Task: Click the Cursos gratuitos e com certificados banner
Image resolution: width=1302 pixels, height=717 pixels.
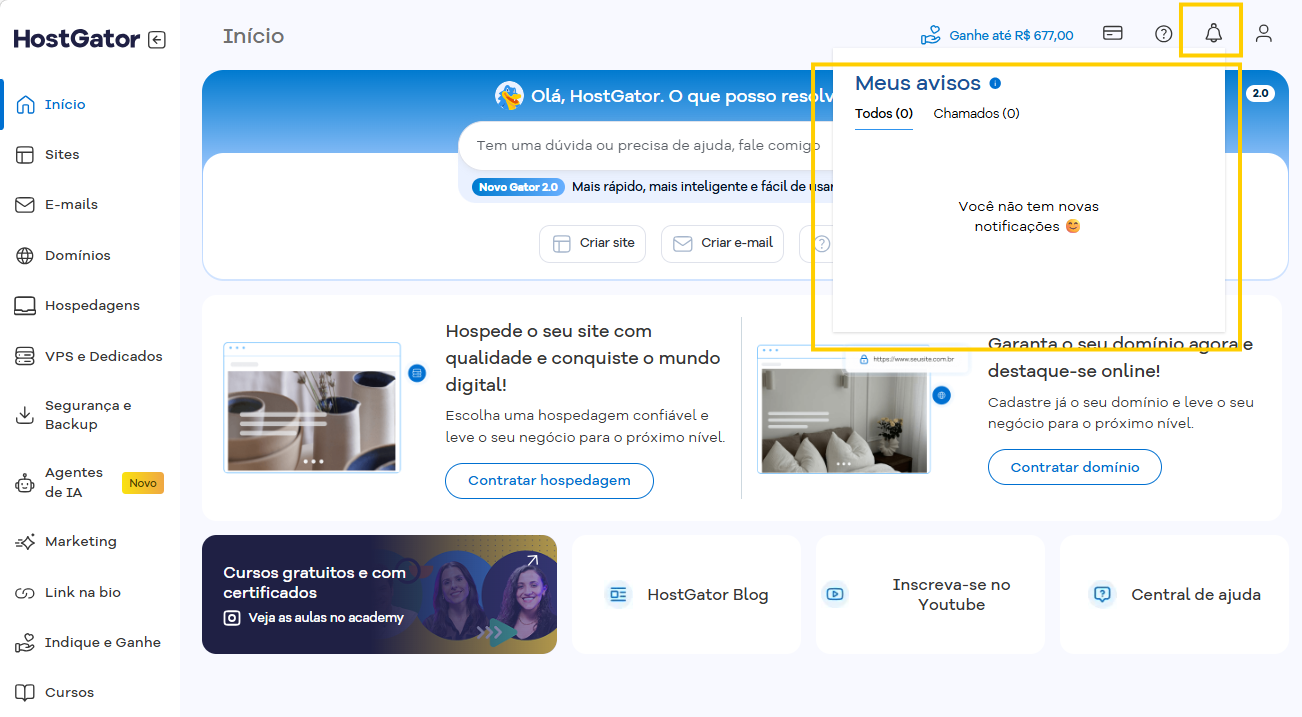Action: 379,594
